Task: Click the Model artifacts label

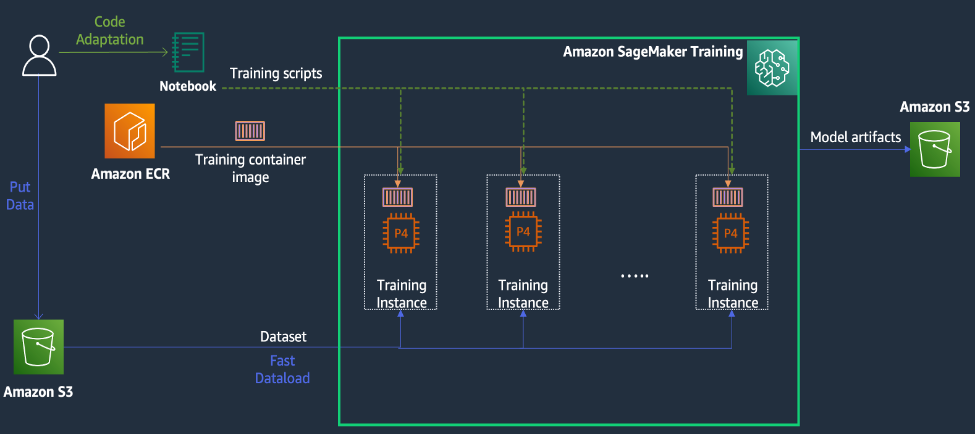Action: coord(855,136)
